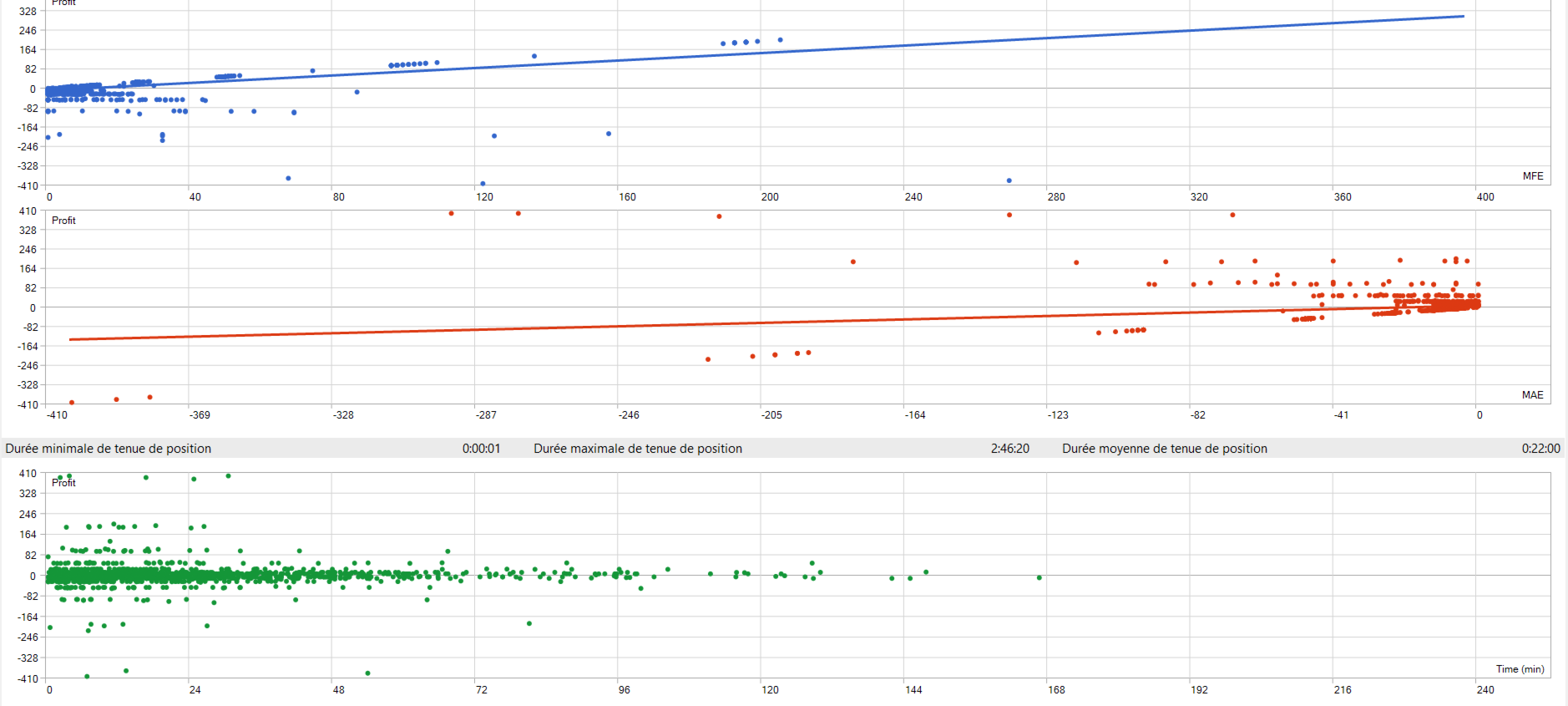Select 'Durée minimale de tenue de position' label
This screenshot has width=1568, height=706.
point(109,449)
